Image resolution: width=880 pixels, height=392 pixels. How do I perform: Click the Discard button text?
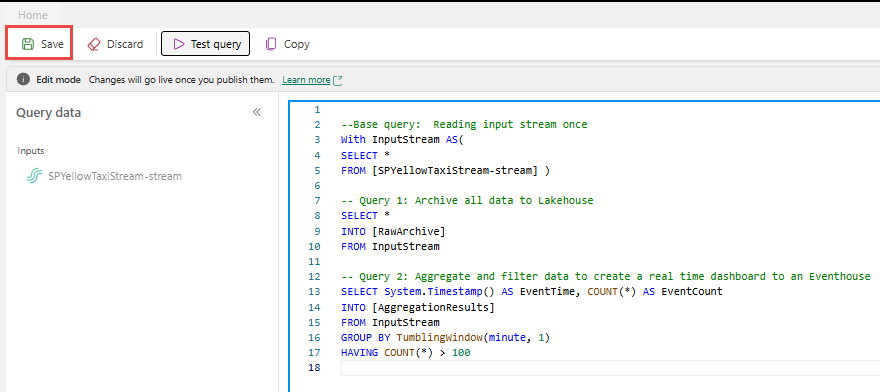pyautogui.click(x=125, y=44)
